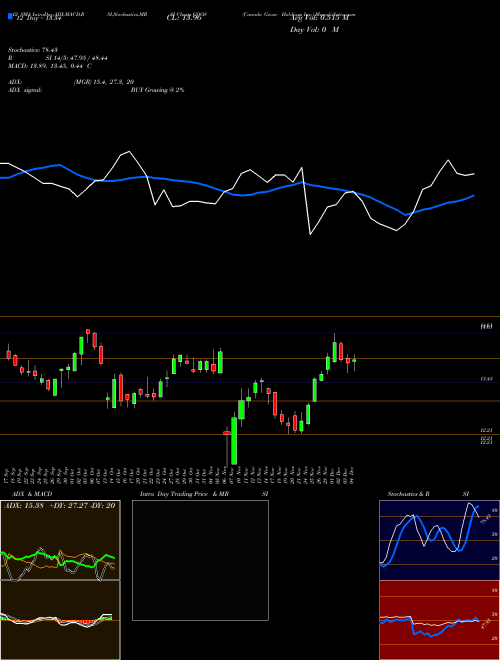Click the empty intraday trading price box
This screenshot has width=500, height=660.
pos(200,560)
